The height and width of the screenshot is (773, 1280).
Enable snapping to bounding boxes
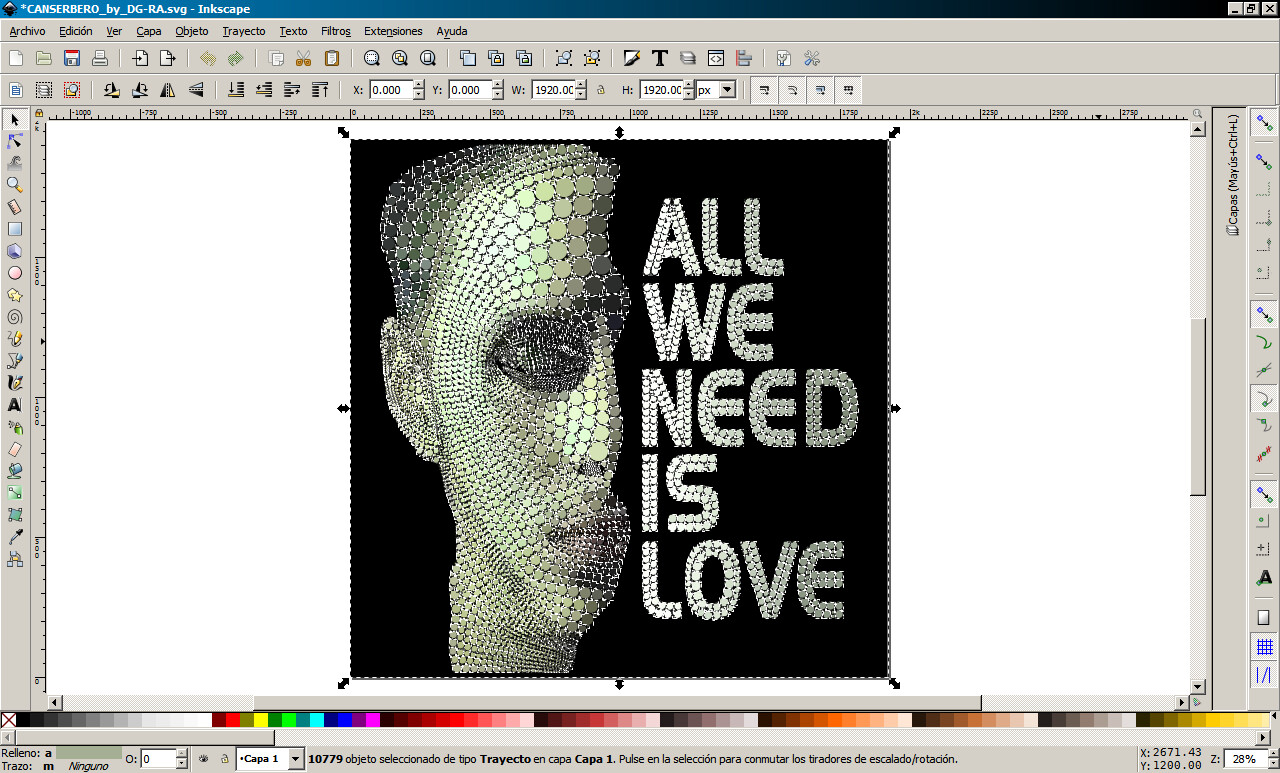tap(1263, 160)
